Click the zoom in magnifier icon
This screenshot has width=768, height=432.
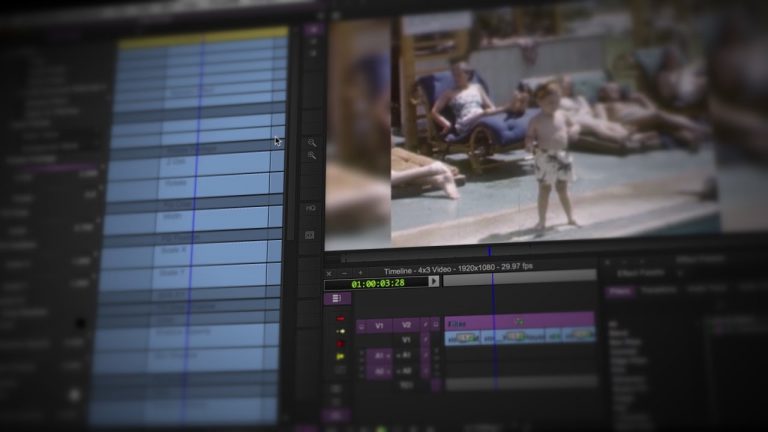click(x=312, y=143)
